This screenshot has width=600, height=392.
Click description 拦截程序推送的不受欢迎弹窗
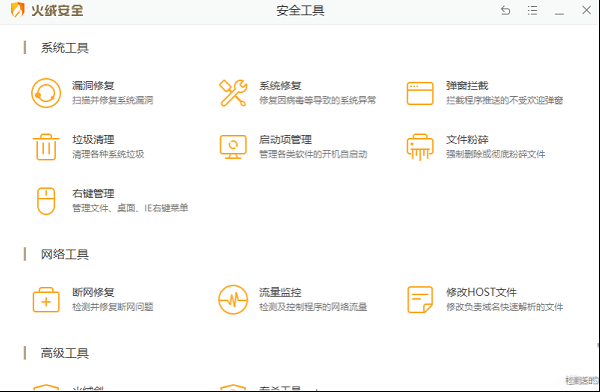click(504, 100)
